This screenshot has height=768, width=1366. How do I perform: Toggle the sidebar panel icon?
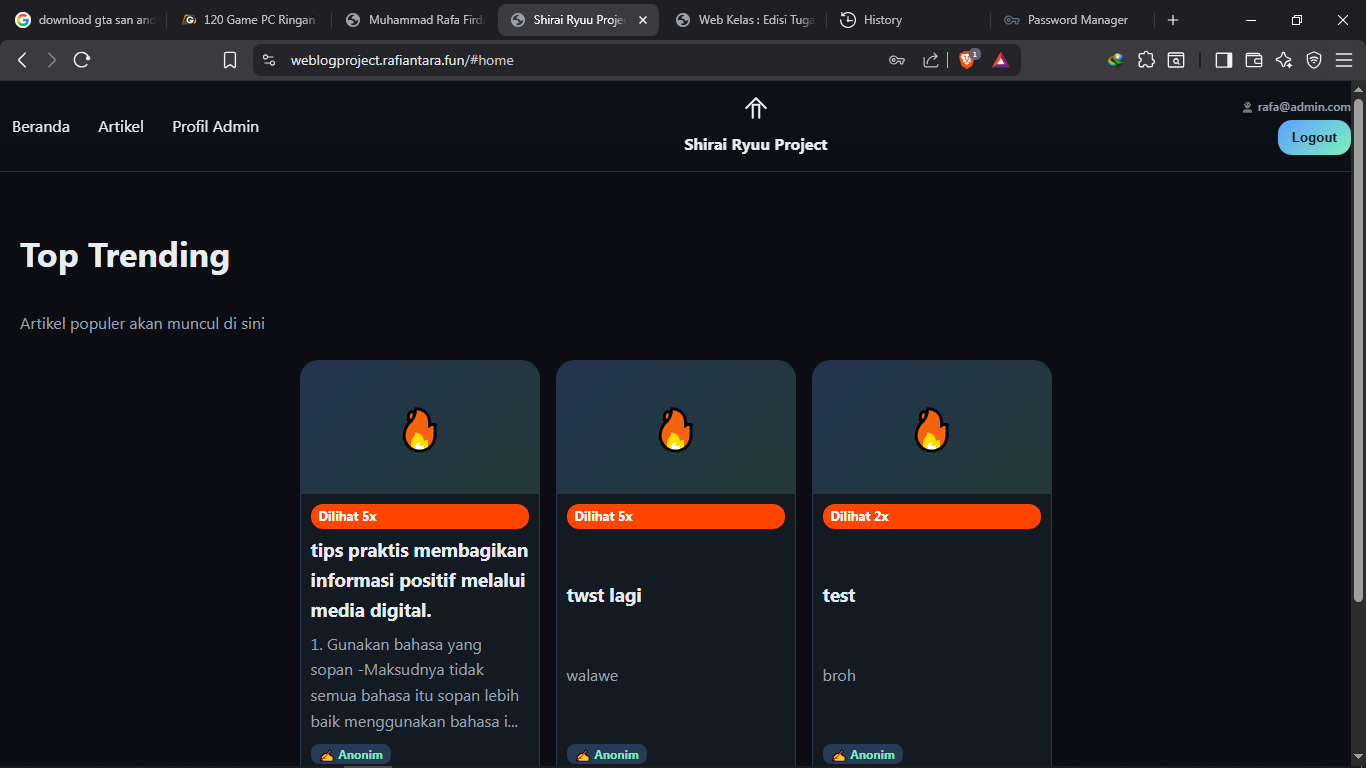pyautogui.click(x=1223, y=60)
